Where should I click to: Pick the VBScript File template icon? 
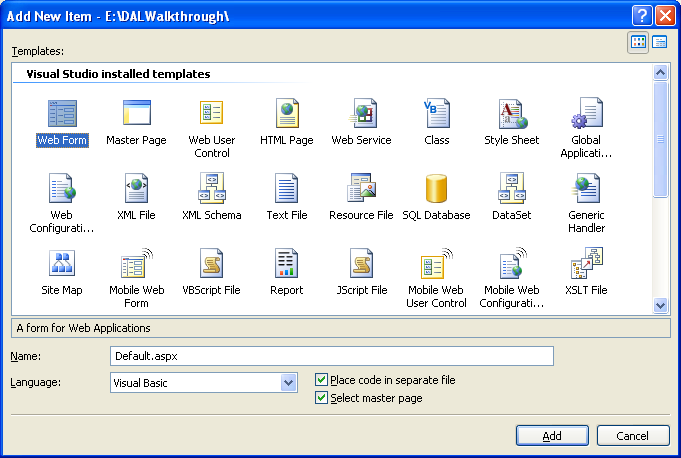tap(212, 263)
